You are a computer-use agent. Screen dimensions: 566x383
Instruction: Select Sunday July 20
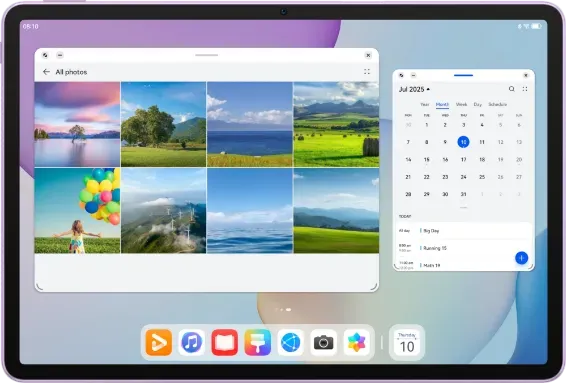click(x=519, y=159)
